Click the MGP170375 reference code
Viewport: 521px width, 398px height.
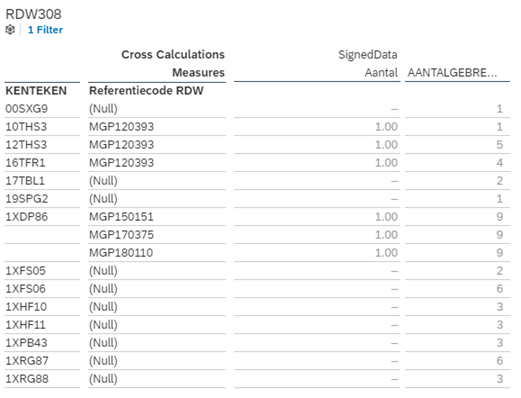pyautogui.click(x=121, y=235)
